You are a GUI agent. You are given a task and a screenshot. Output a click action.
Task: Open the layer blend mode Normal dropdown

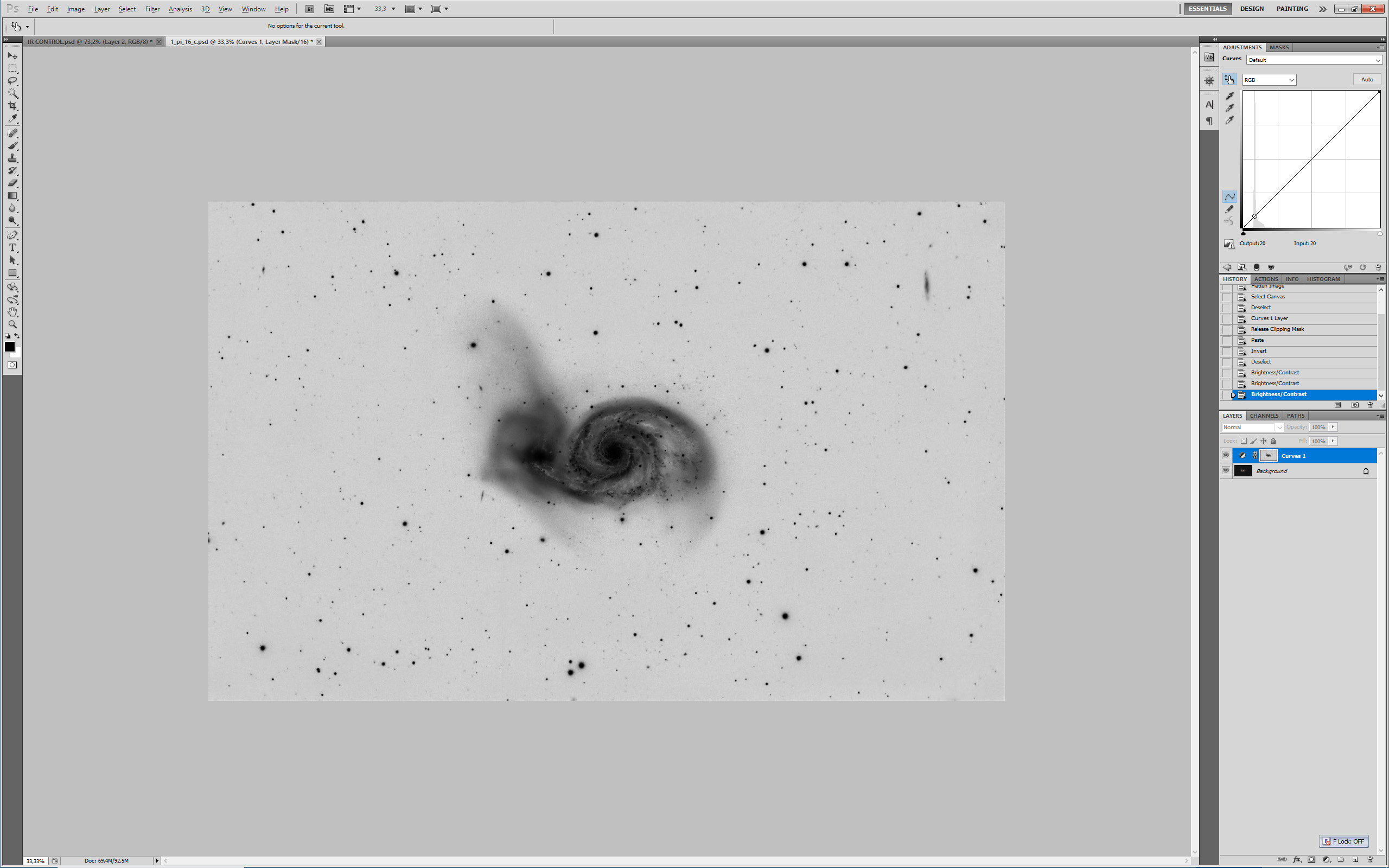pos(1252,427)
